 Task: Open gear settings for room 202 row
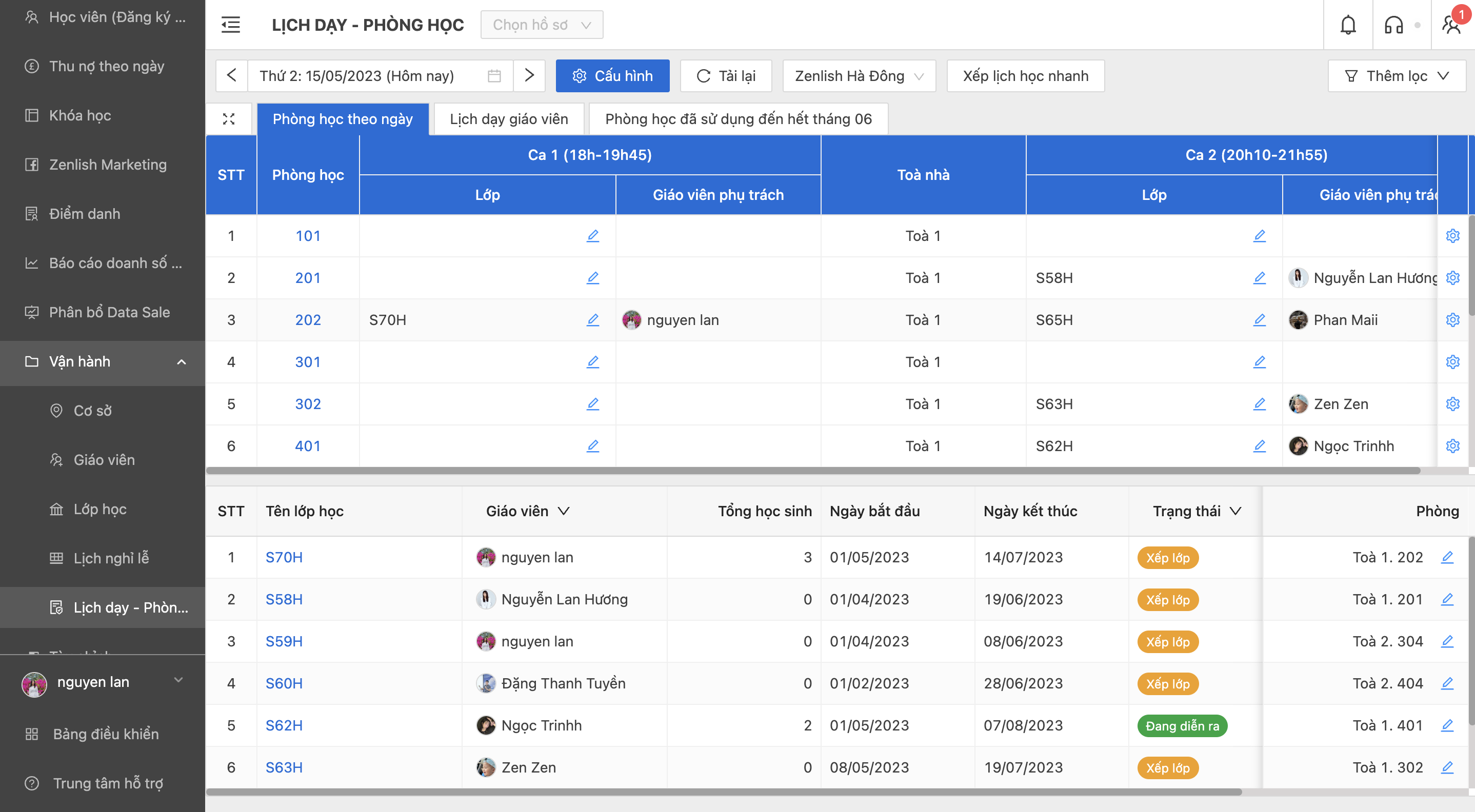(1452, 320)
